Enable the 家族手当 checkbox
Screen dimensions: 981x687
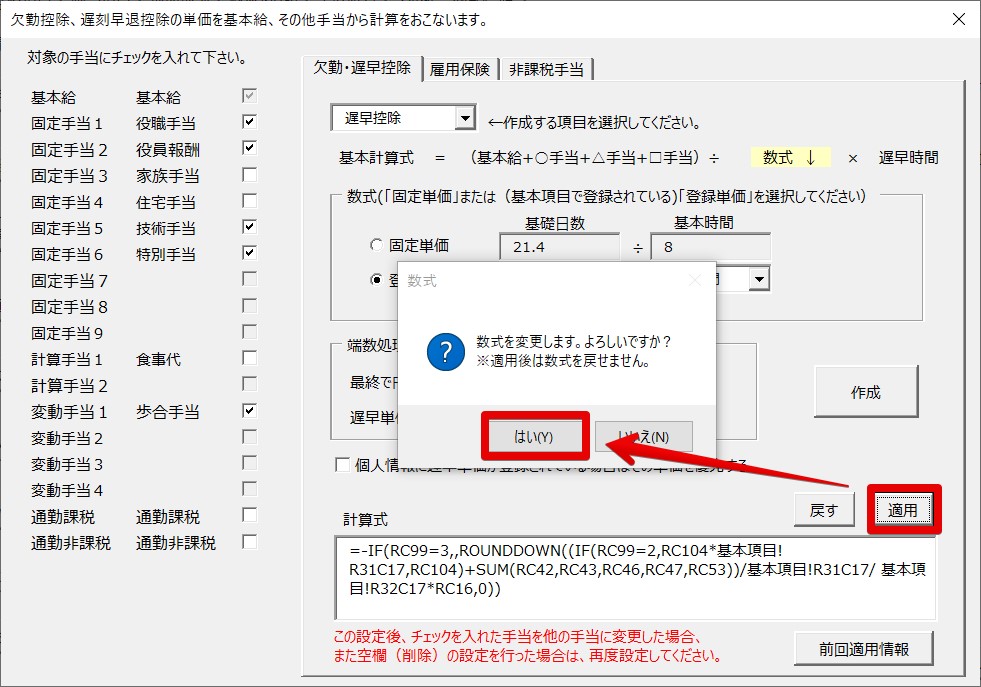pos(250,175)
